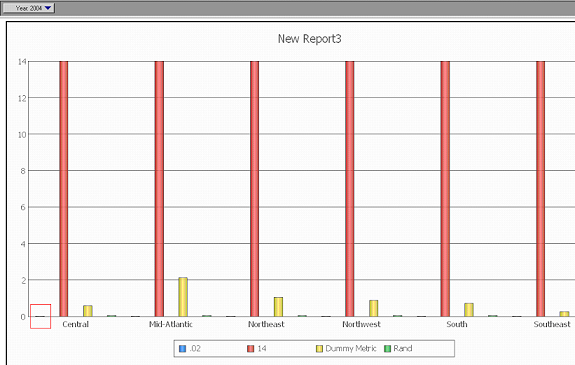Select the yellow Dummy Metric bar for Northwest
The width and height of the screenshot is (575, 365).
[x=374, y=309]
